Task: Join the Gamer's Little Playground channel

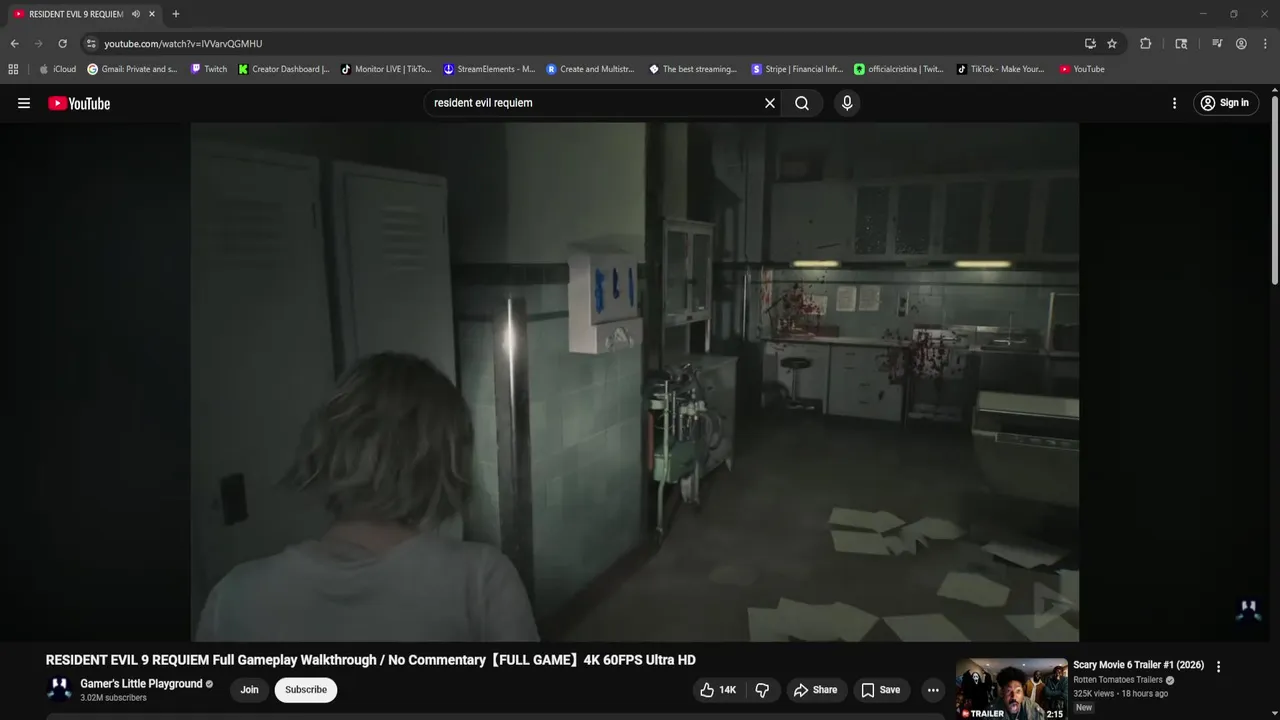Action: click(249, 690)
